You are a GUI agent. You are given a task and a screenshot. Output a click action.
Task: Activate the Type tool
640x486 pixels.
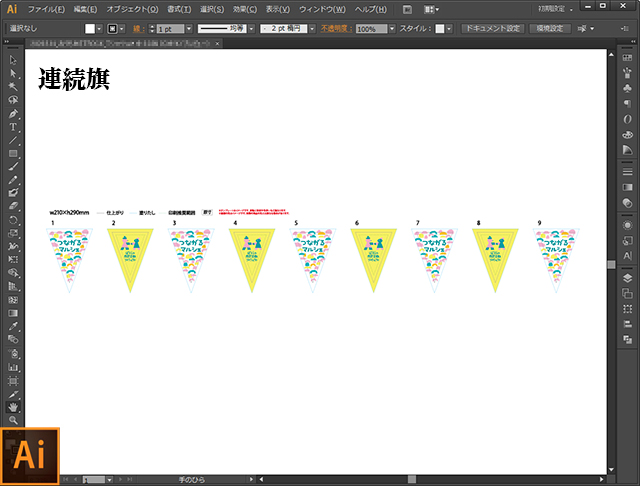(x=13, y=127)
